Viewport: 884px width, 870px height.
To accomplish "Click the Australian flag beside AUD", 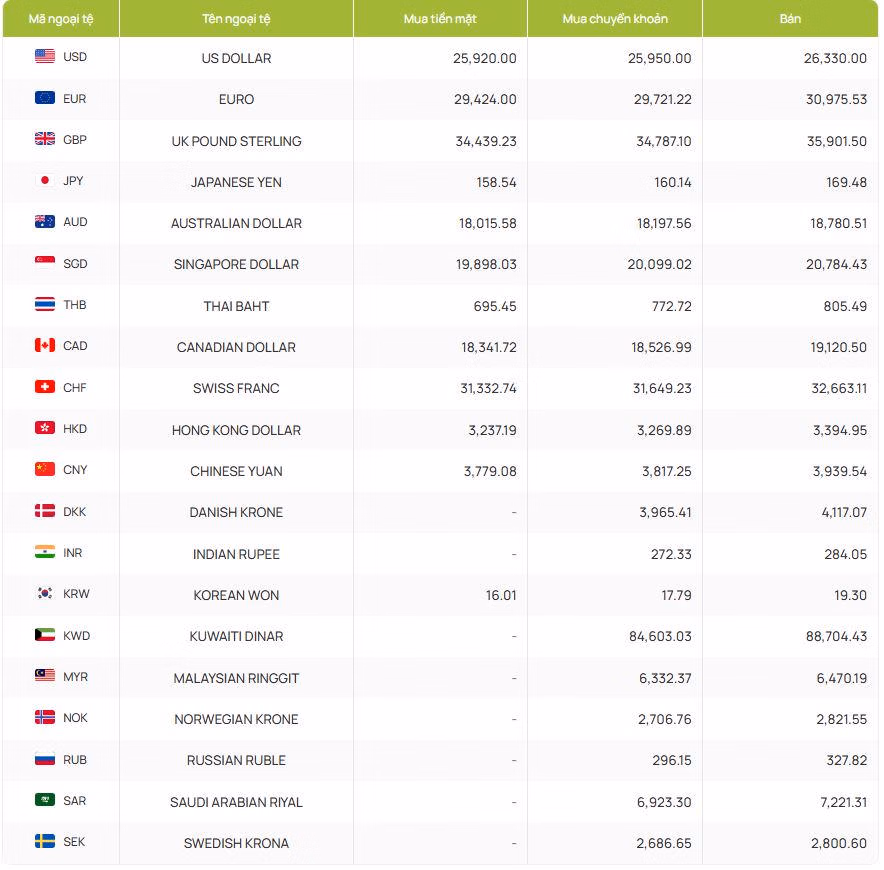I will click(45, 222).
